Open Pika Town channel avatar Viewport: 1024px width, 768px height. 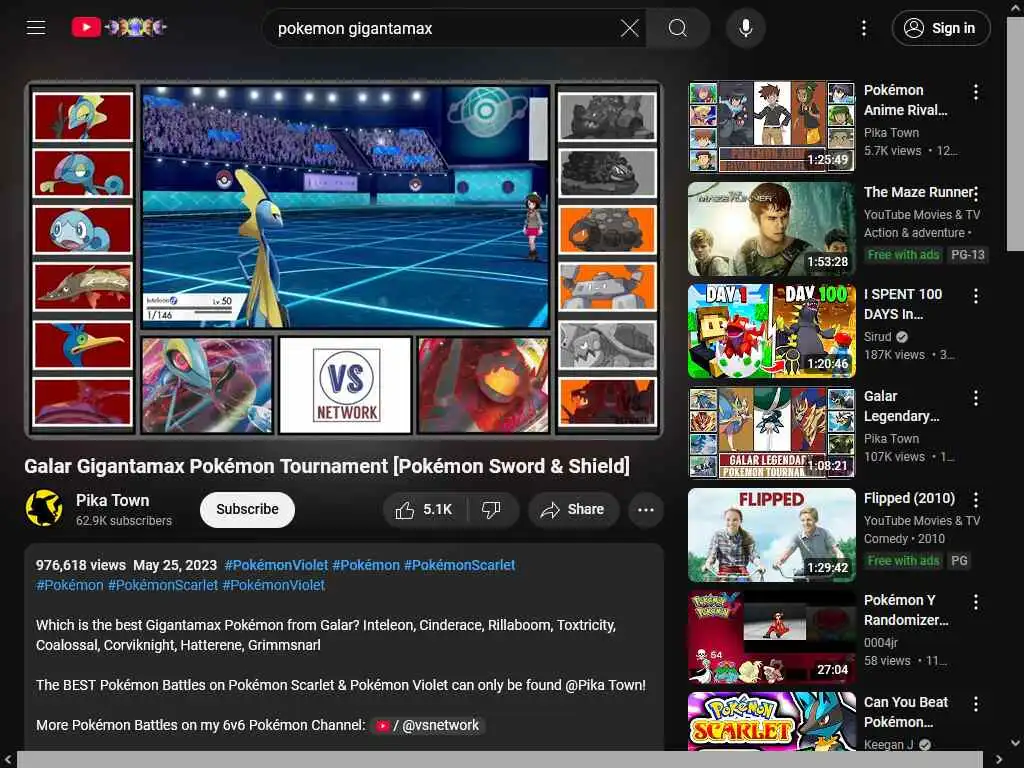44,508
